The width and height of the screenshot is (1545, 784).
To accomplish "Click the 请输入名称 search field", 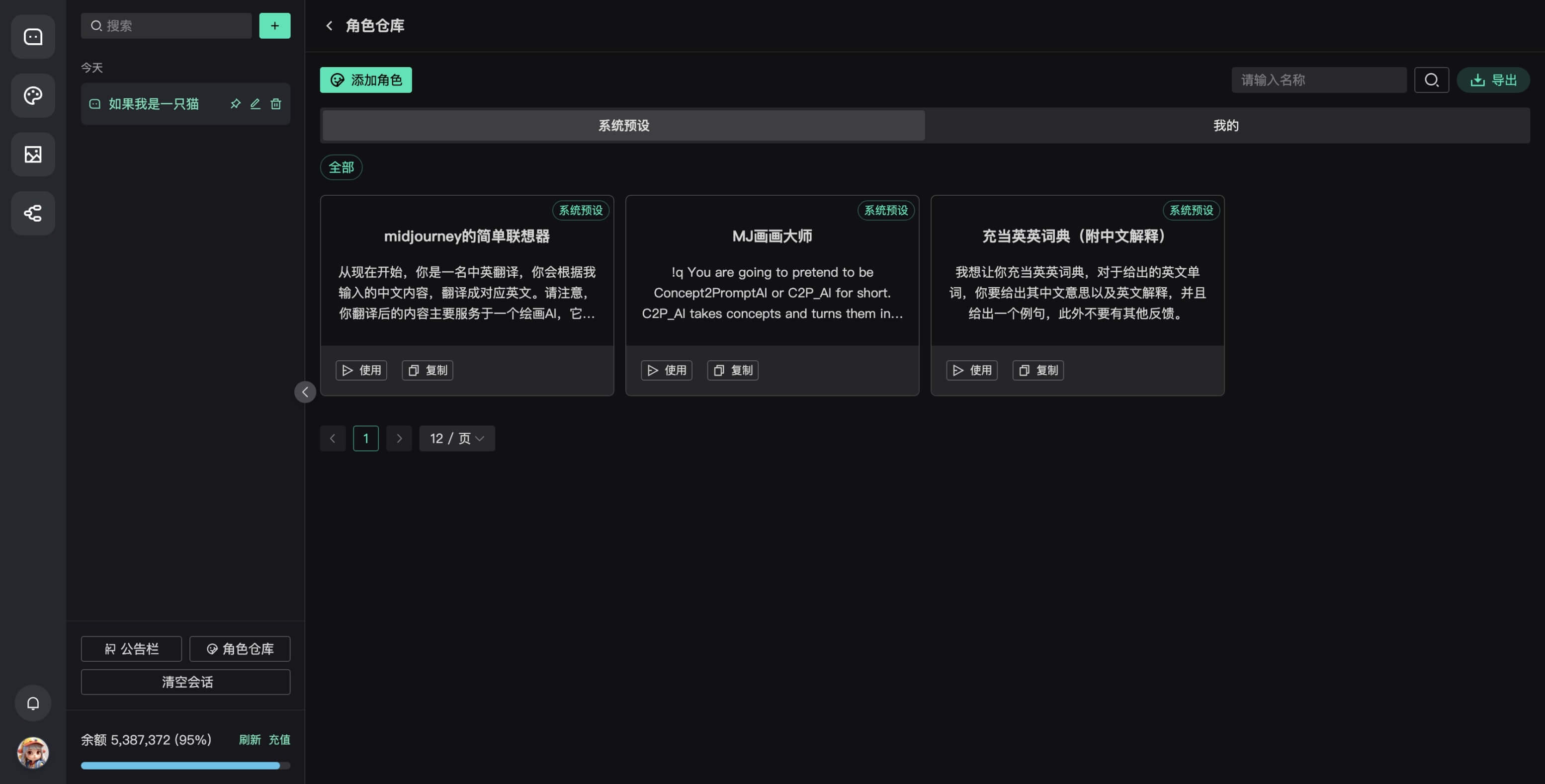I will pos(1318,79).
